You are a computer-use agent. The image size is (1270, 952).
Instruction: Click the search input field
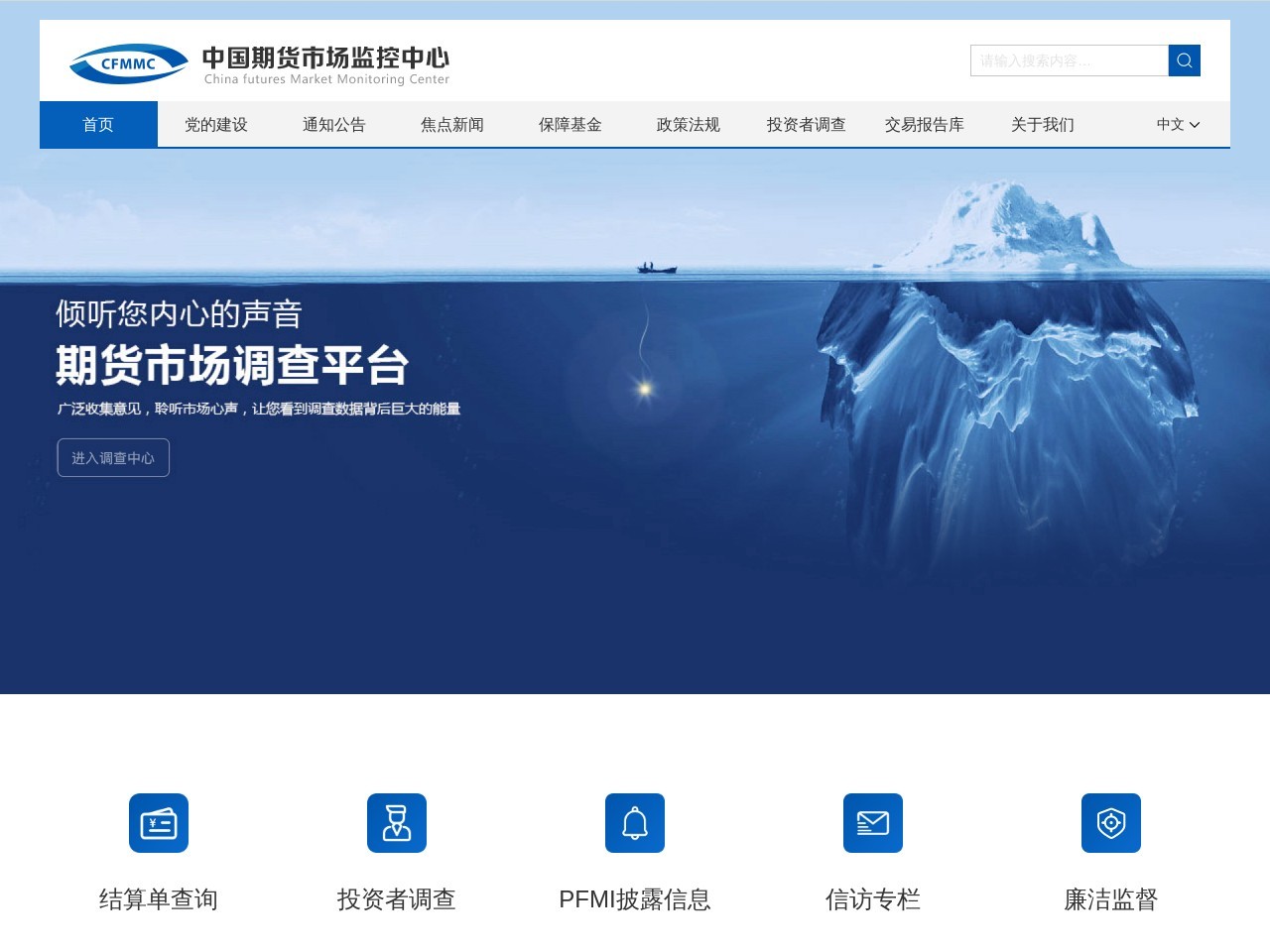(1067, 59)
